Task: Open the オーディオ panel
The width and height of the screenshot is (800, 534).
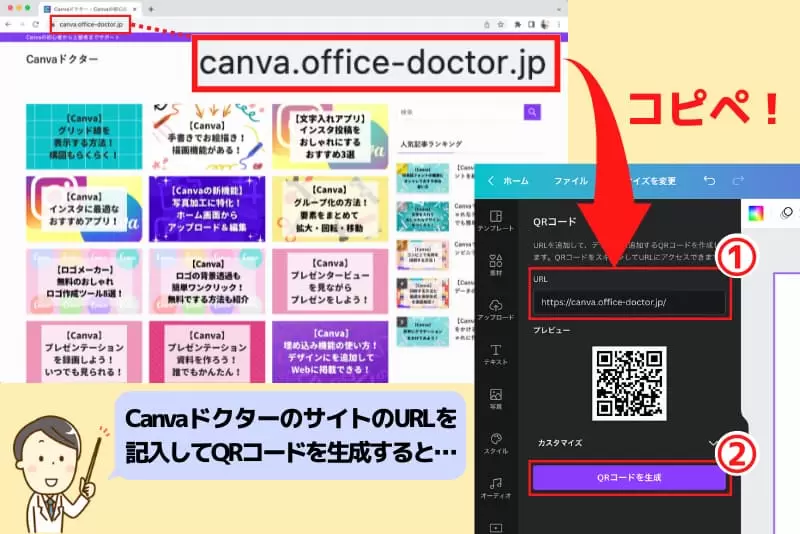Action: click(495, 488)
